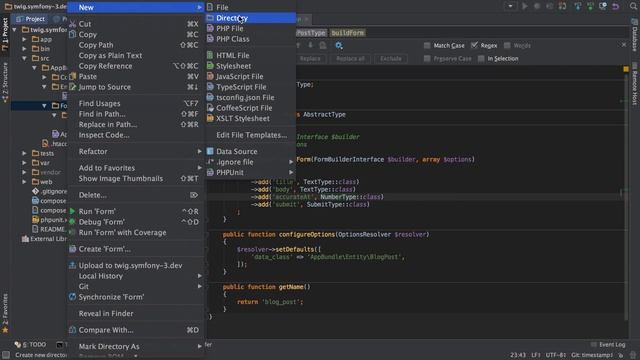Click the search magnifier icon top right

coord(633,6)
